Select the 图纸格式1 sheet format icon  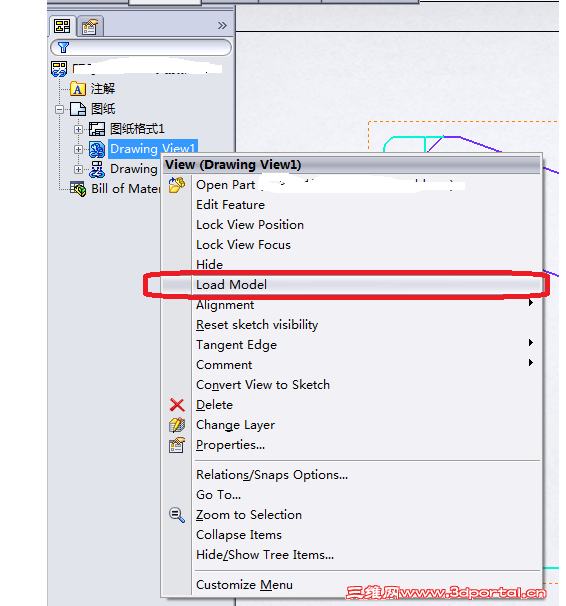coord(97,129)
